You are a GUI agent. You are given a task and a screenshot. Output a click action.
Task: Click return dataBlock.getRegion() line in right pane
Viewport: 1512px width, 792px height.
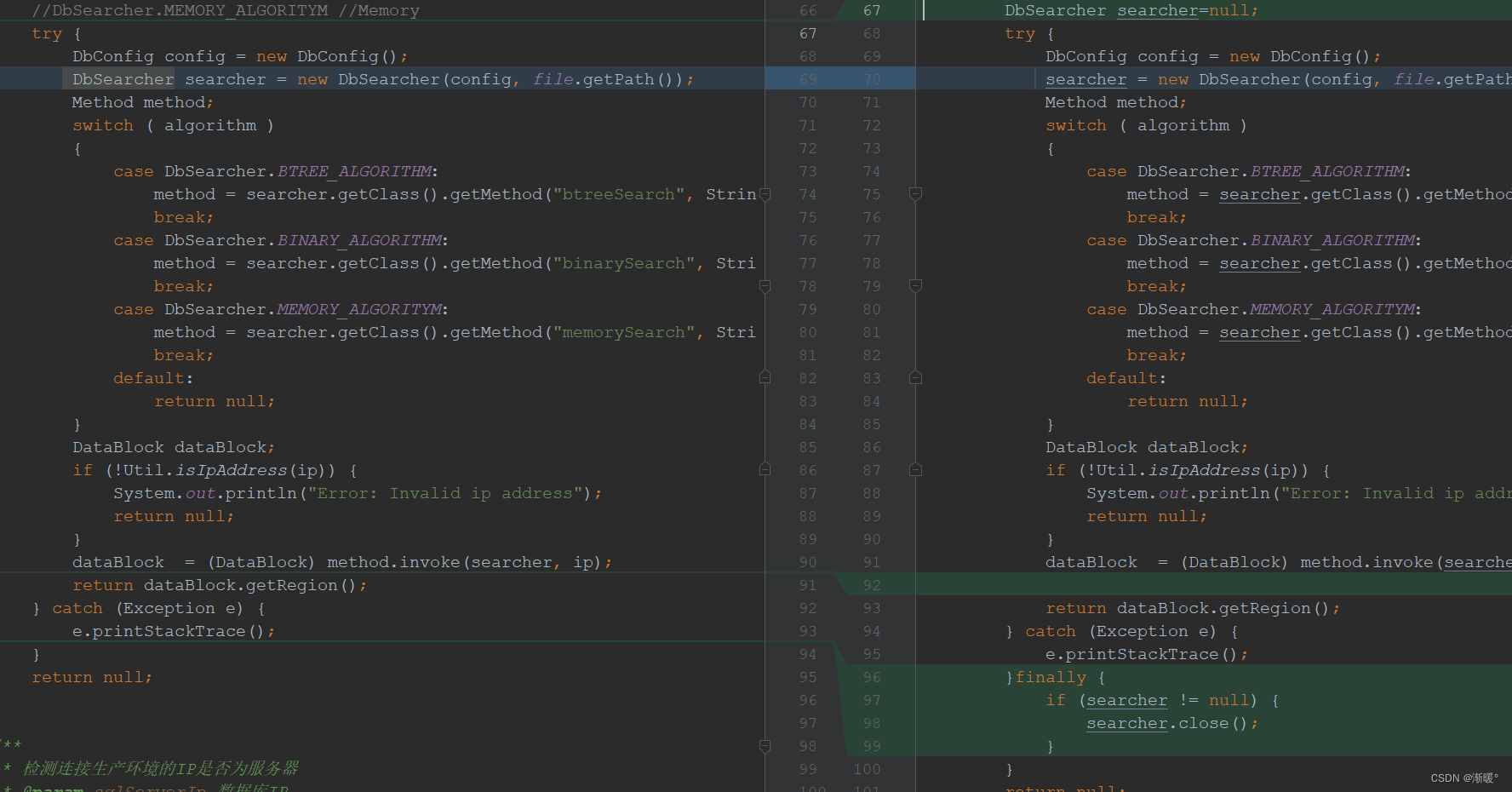pyautogui.click(x=1192, y=608)
